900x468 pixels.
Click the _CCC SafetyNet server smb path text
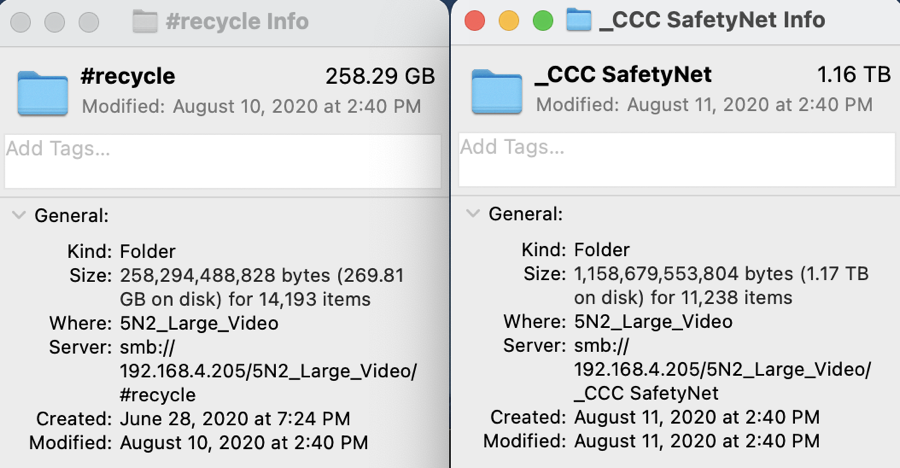point(722,371)
